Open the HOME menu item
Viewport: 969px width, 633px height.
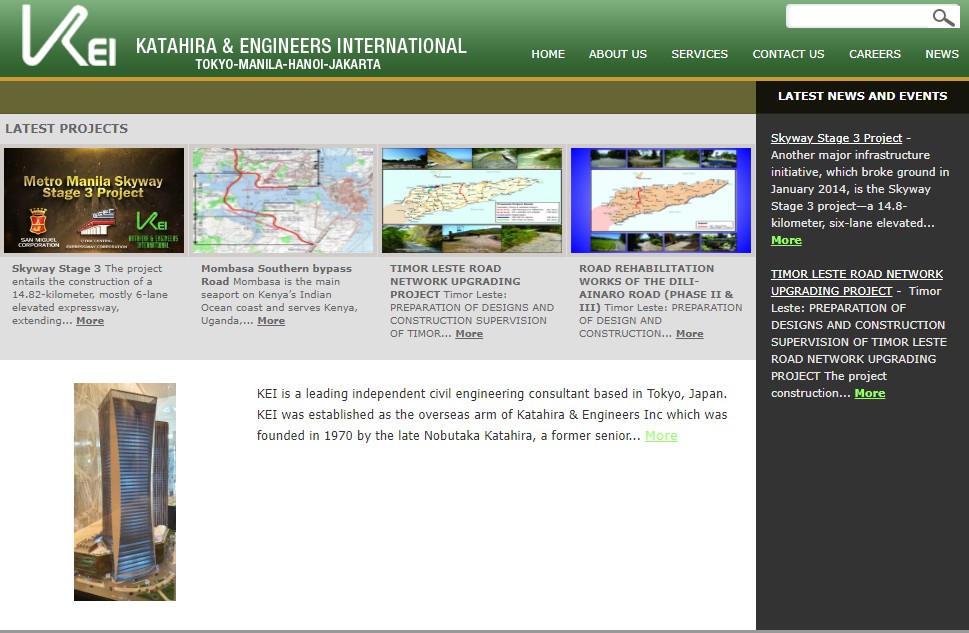click(548, 54)
